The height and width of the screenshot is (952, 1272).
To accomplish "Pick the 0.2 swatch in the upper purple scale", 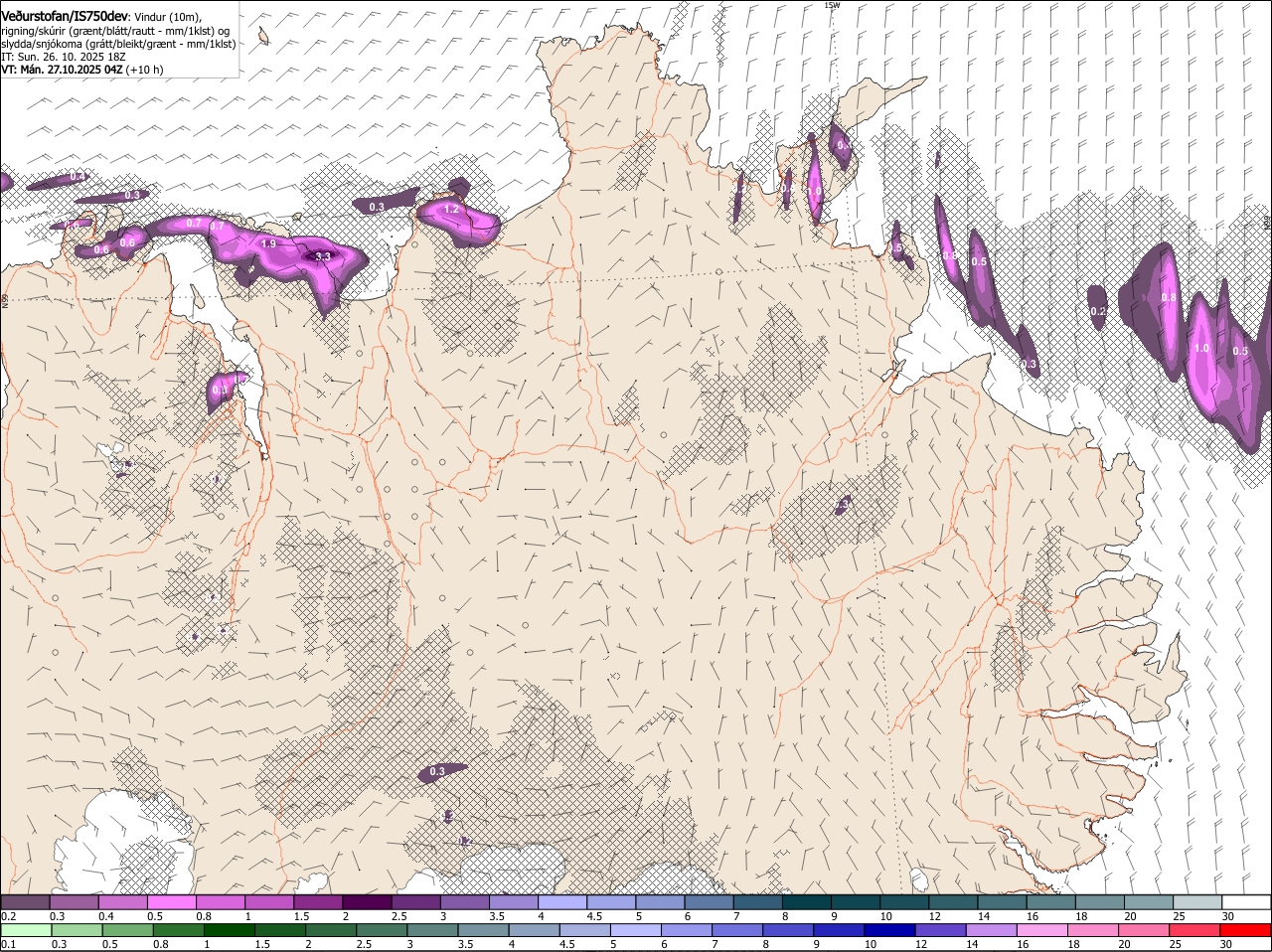I will (x=25, y=901).
